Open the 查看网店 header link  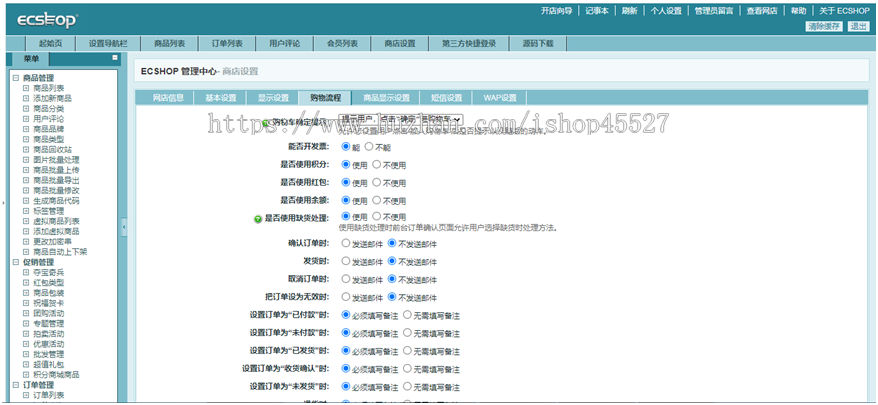pos(762,11)
